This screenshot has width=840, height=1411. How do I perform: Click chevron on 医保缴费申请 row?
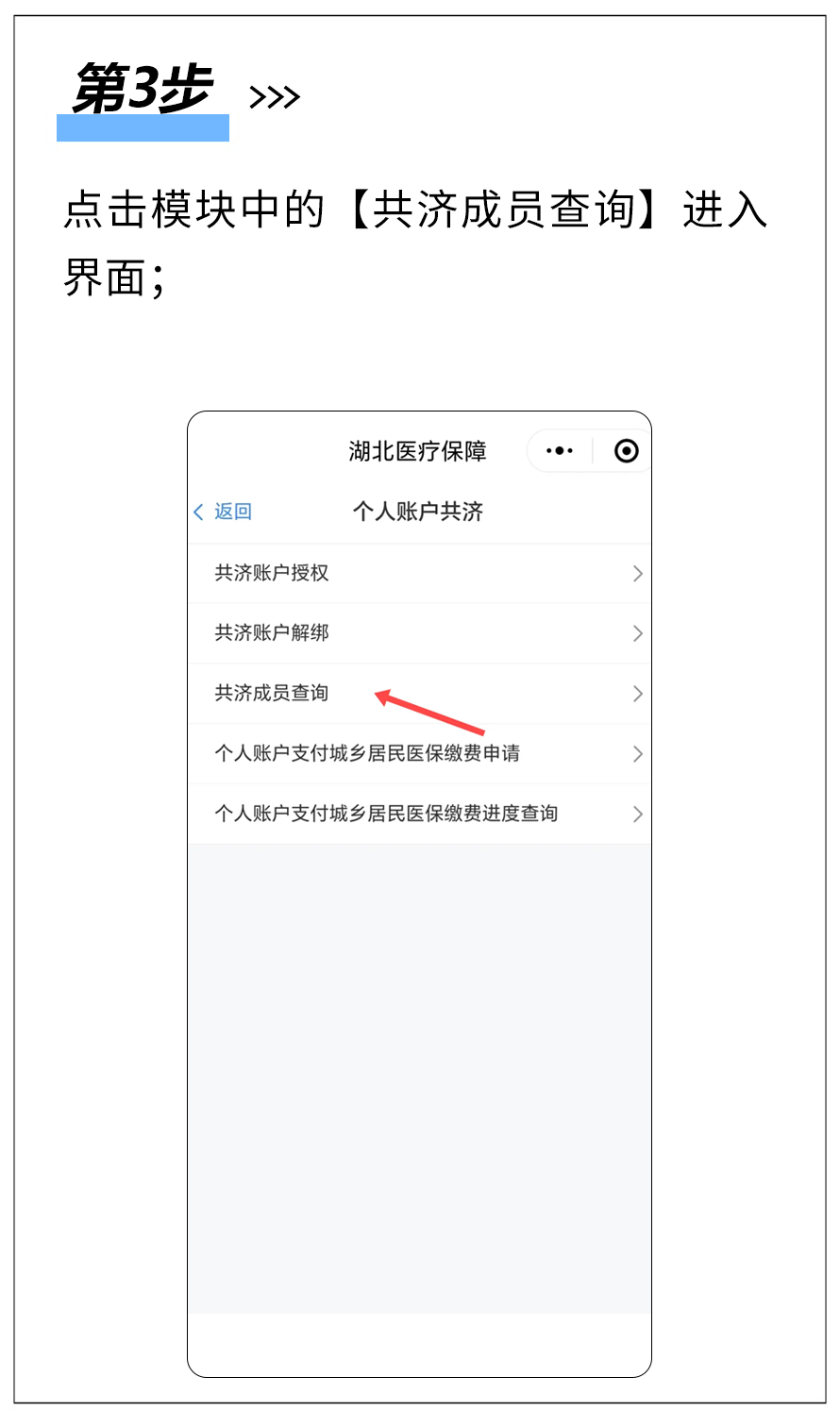[x=638, y=754]
